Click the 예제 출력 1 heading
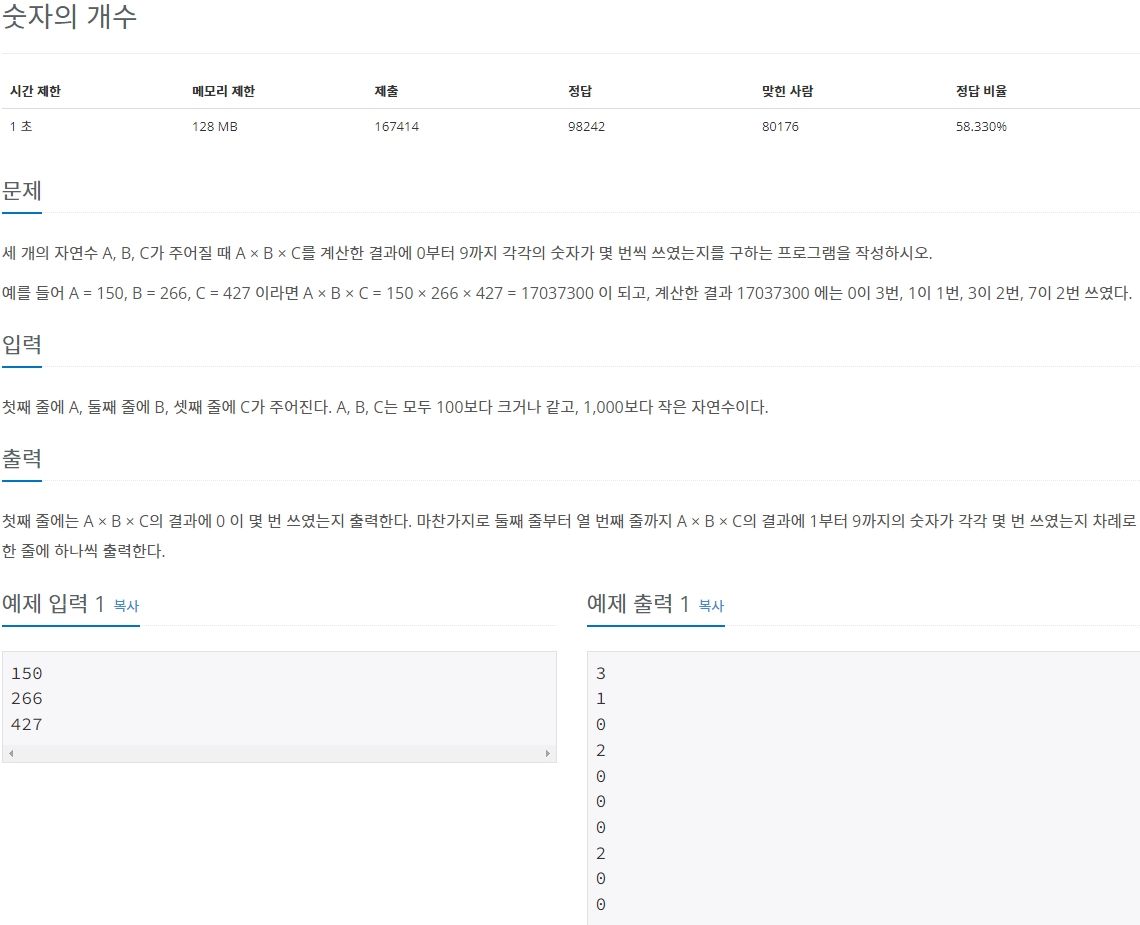The width and height of the screenshot is (1140, 925). coord(638,604)
